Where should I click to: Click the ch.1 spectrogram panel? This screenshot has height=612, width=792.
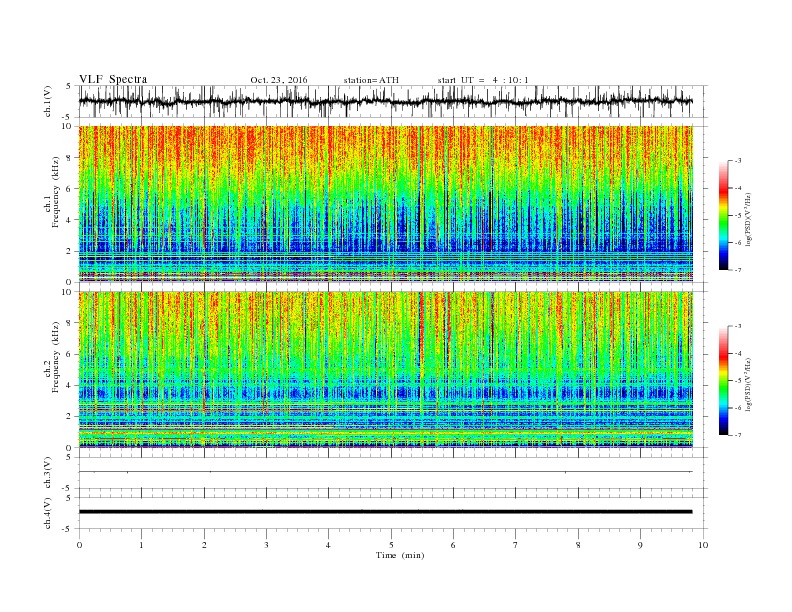point(386,204)
